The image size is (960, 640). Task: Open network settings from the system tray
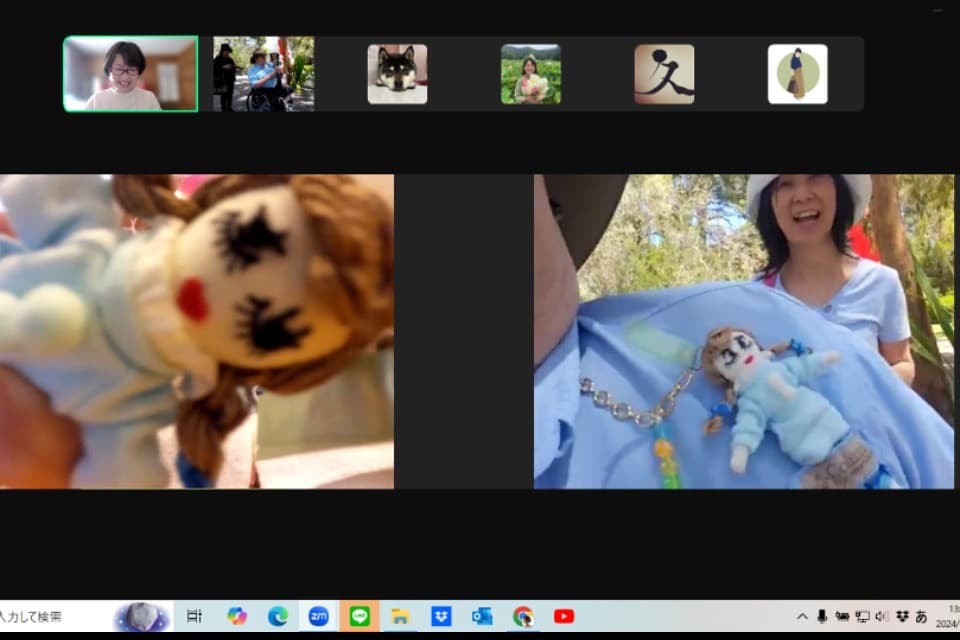pyautogui.click(x=862, y=616)
